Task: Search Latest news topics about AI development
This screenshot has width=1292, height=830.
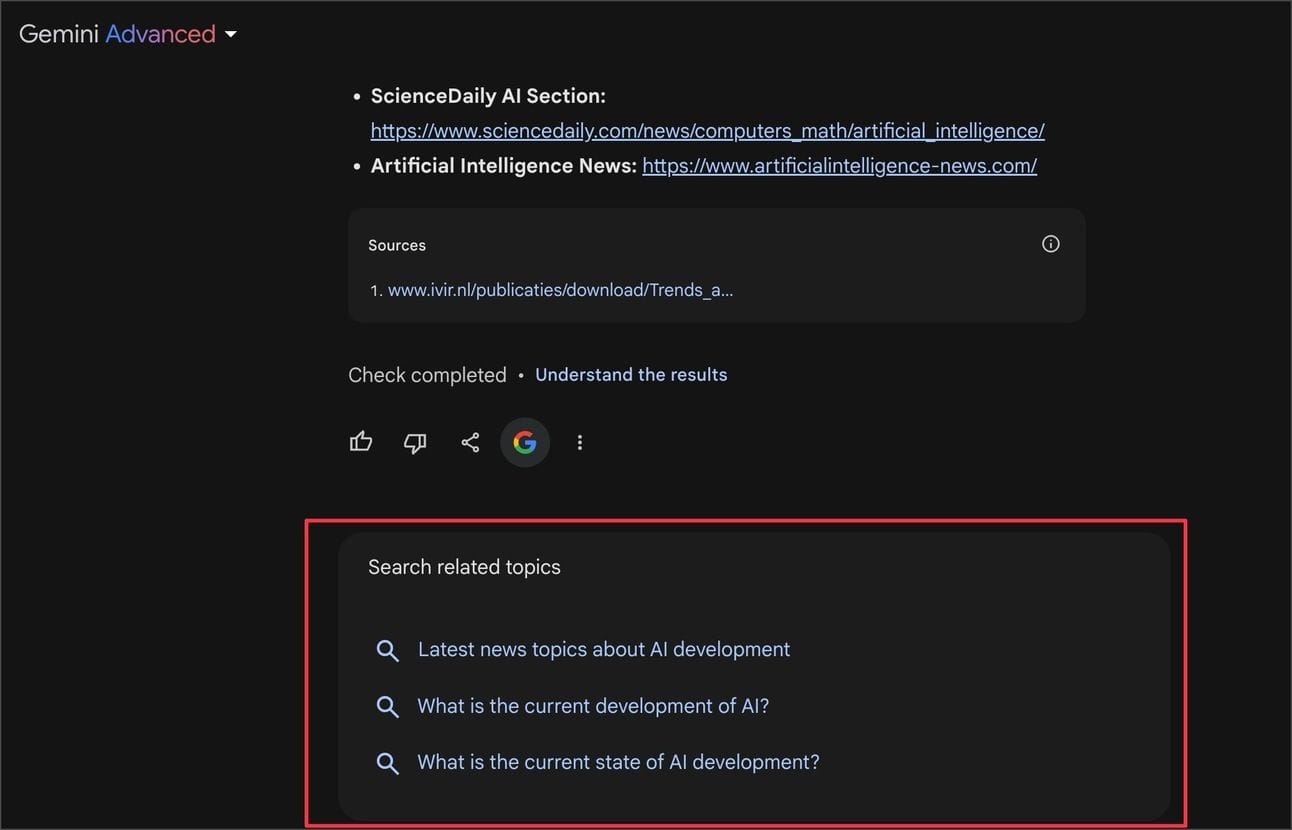Action: click(604, 650)
